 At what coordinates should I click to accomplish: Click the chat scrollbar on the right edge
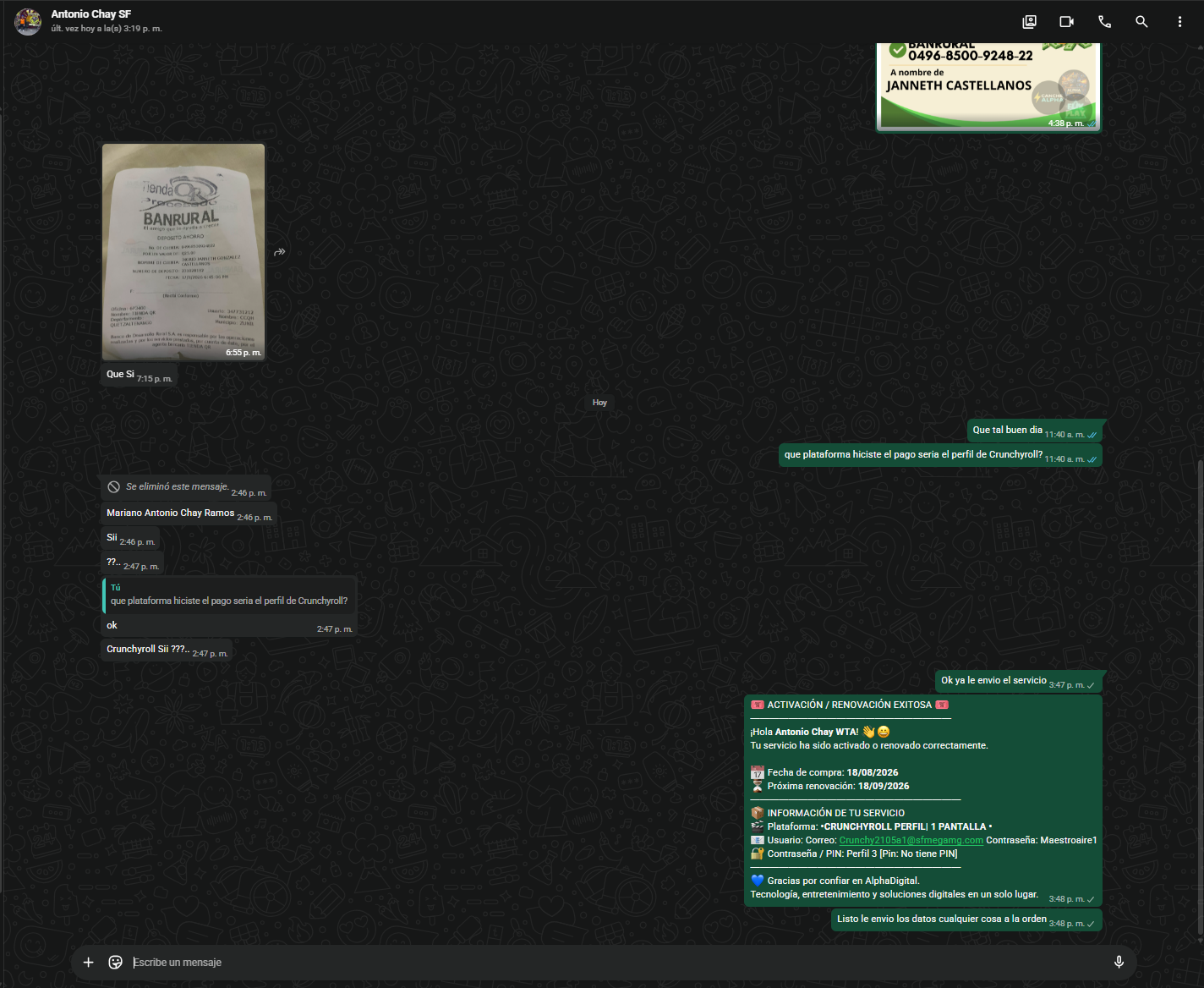click(1199, 698)
